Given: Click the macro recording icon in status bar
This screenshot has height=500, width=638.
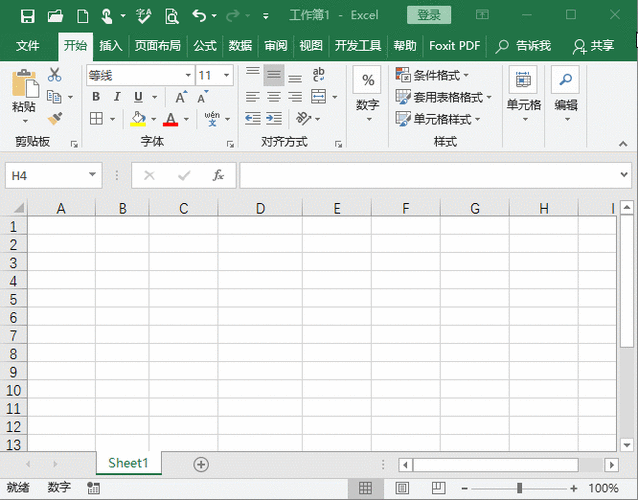Looking at the screenshot, I should (x=94, y=488).
